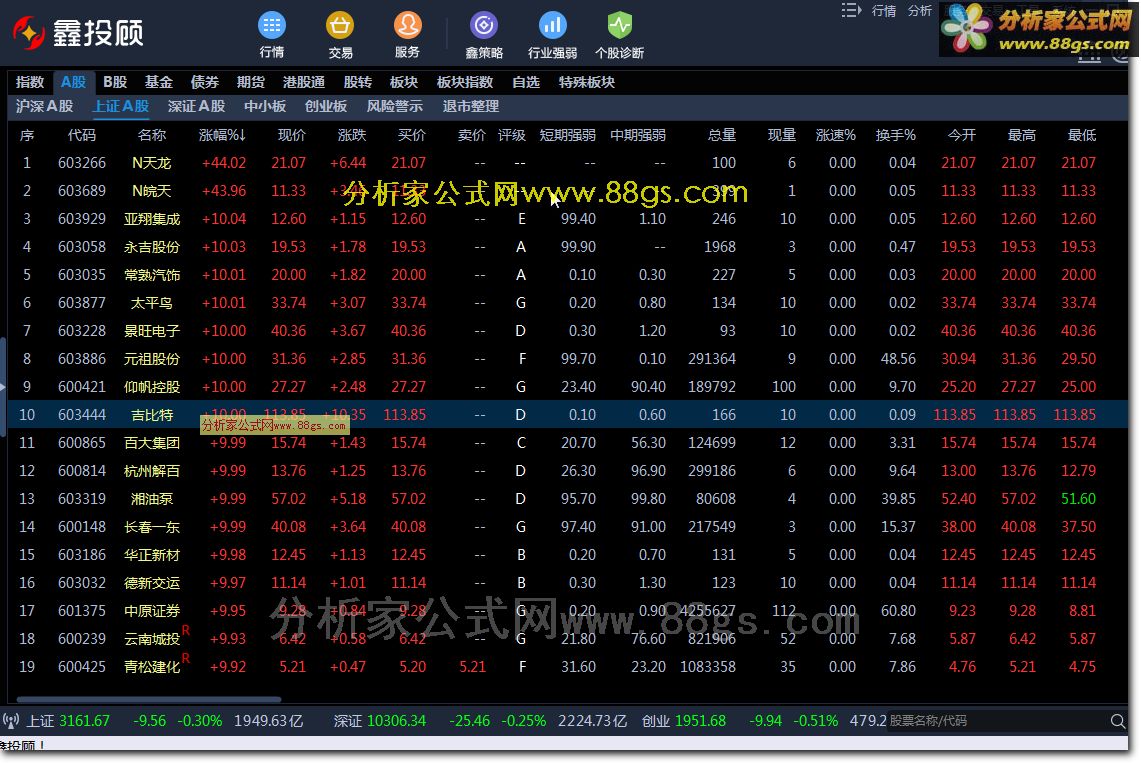Select the 亚翔集成 stock row

click(x=568, y=219)
